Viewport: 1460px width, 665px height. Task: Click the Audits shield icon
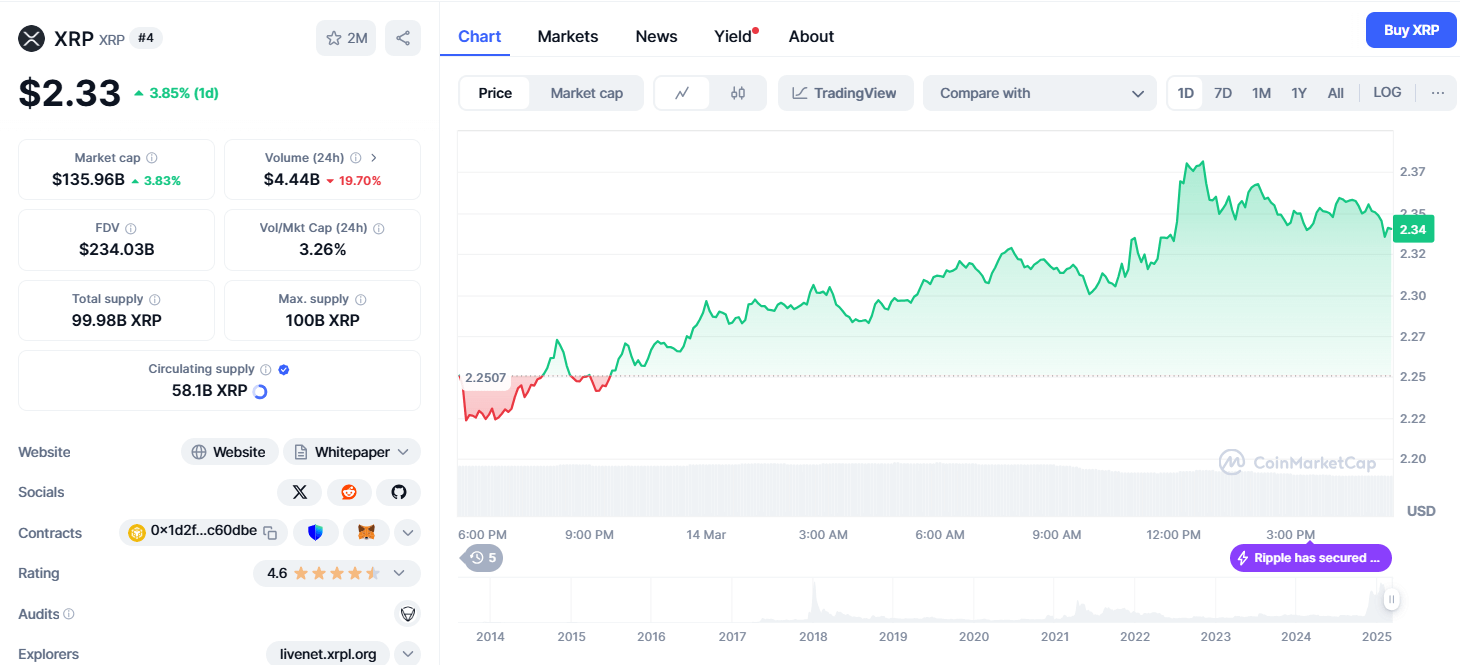click(x=407, y=613)
